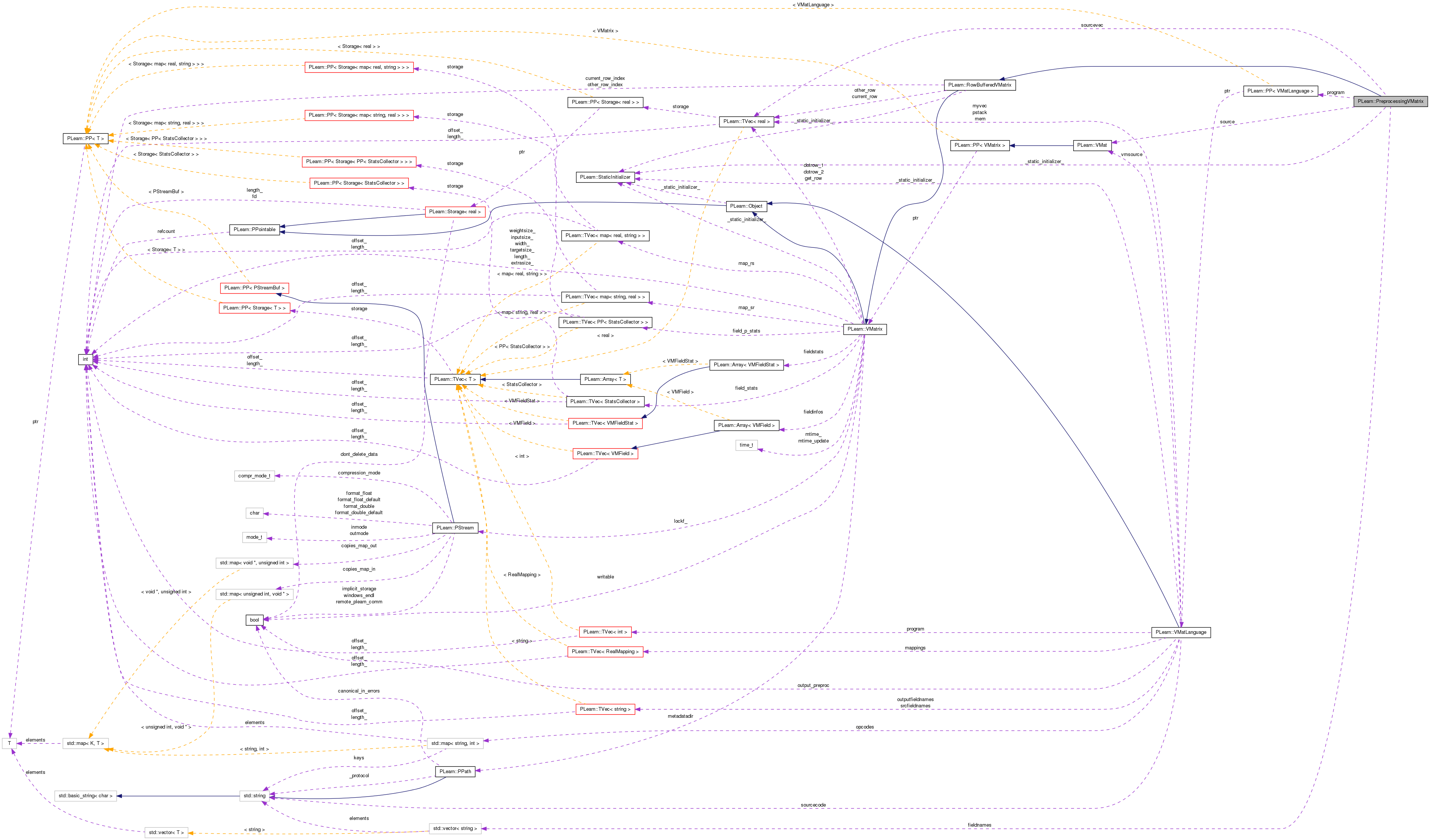Viewport: 1430px width, 840px height.
Task: Click PLearn::TVec< map< real, string > > node
Action: coord(605,236)
